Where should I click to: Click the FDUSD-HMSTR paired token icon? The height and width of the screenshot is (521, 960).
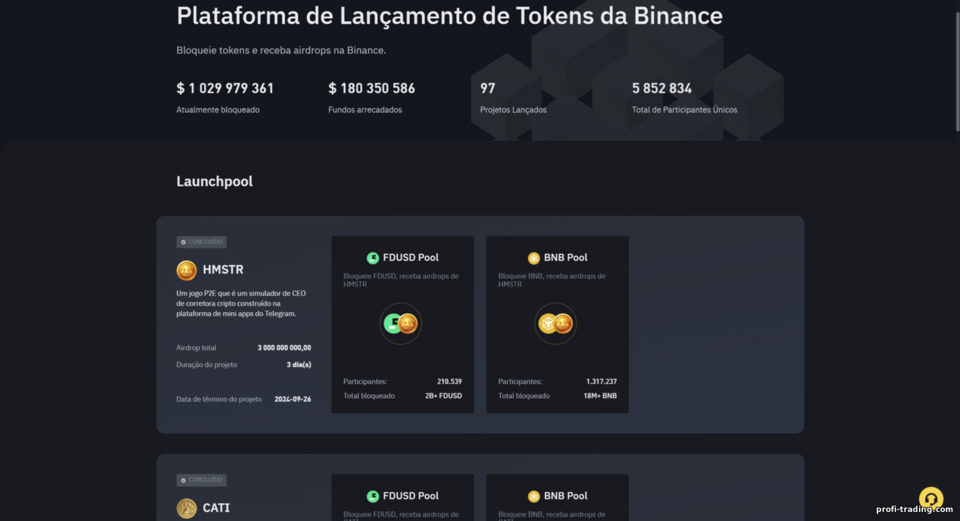pos(400,323)
